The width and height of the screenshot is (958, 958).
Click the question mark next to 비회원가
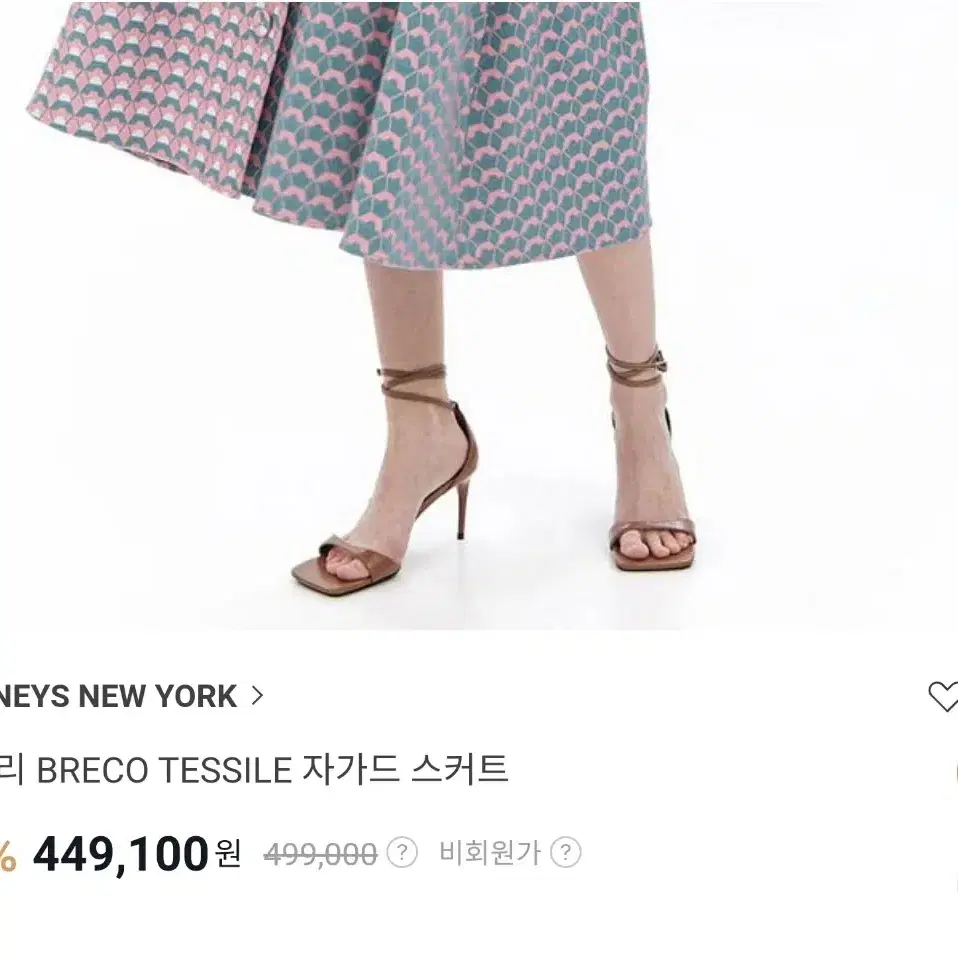tap(565, 852)
